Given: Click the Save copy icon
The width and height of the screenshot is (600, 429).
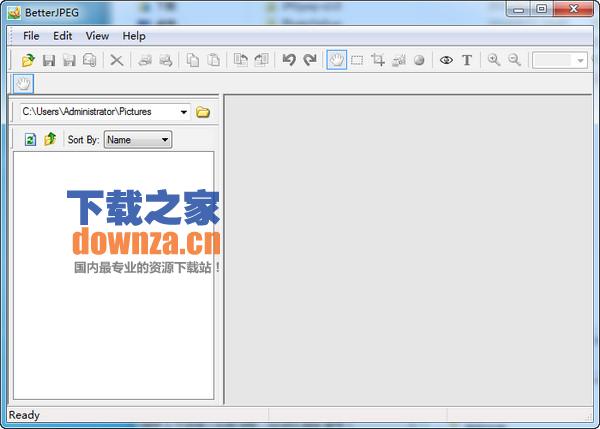Looking at the screenshot, I should point(90,60).
